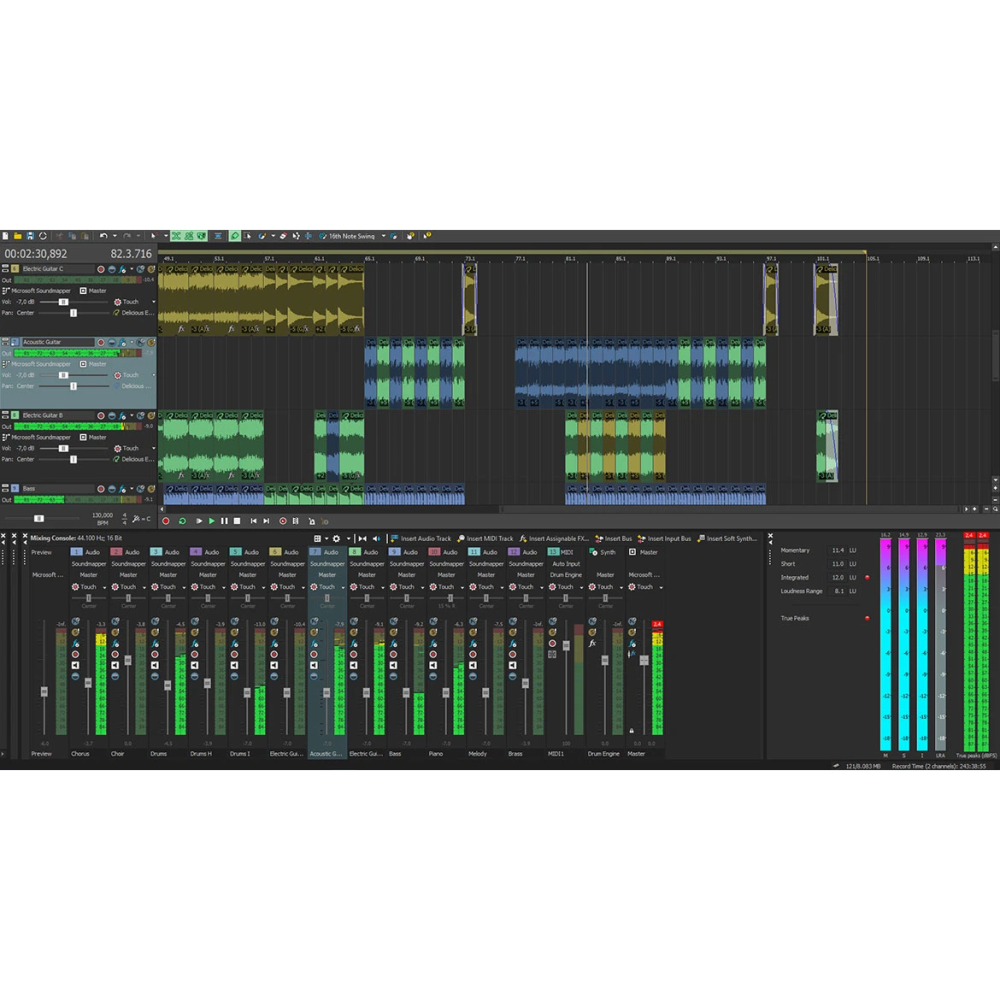Record-arm the Acoustic Guitar track
This screenshot has width=1000, height=1000.
(x=101, y=342)
